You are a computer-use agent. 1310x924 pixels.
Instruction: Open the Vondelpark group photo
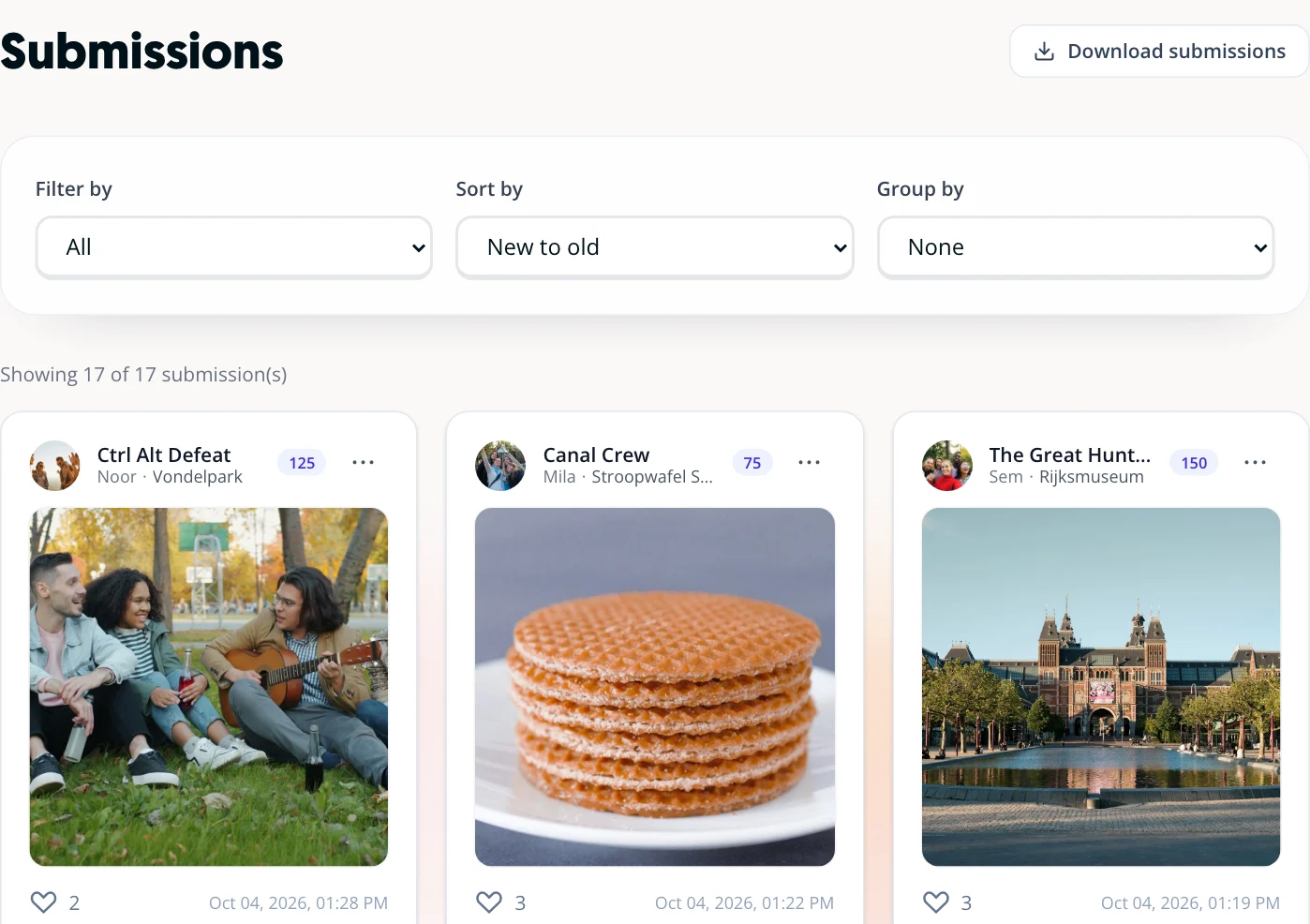tap(209, 687)
